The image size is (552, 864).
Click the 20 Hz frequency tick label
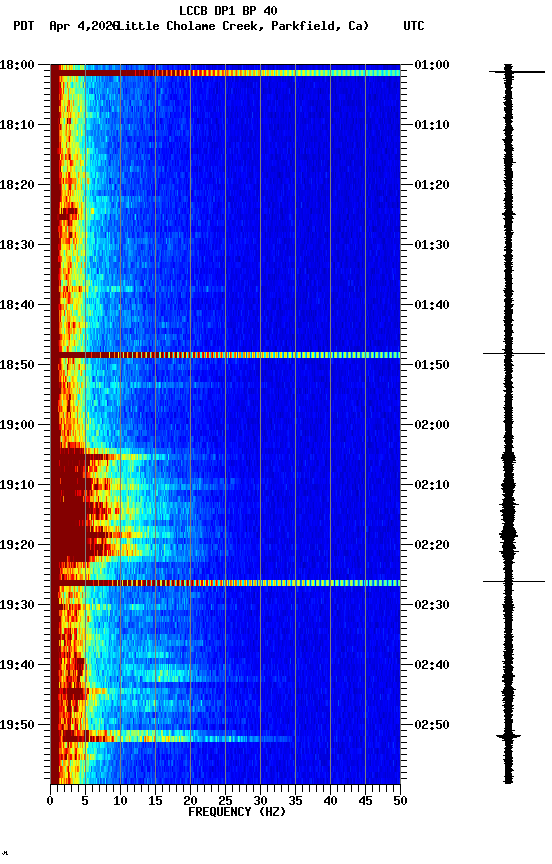point(190,801)
